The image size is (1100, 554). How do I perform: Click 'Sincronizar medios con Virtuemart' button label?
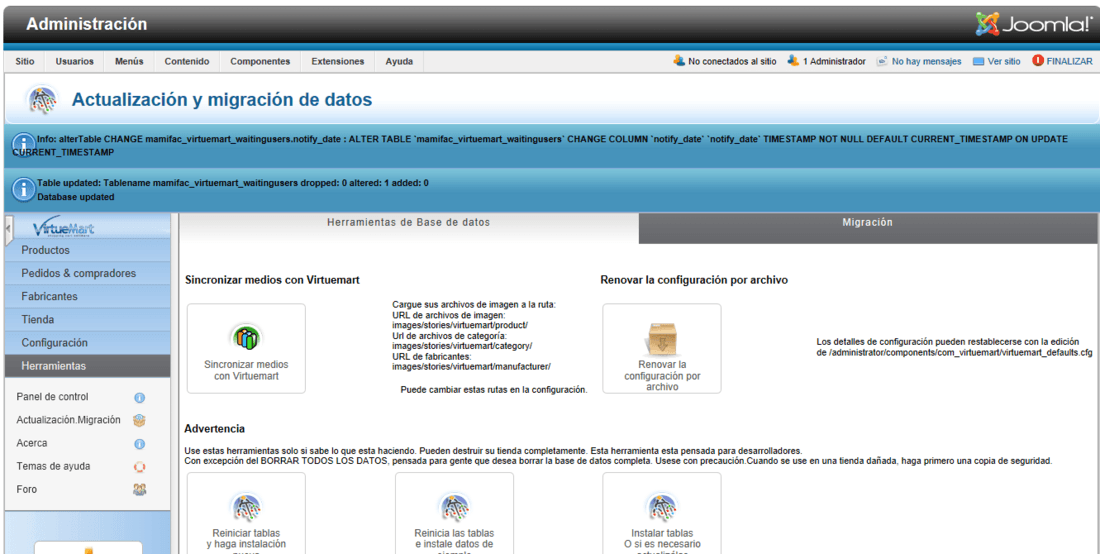(x=246, y=370)
